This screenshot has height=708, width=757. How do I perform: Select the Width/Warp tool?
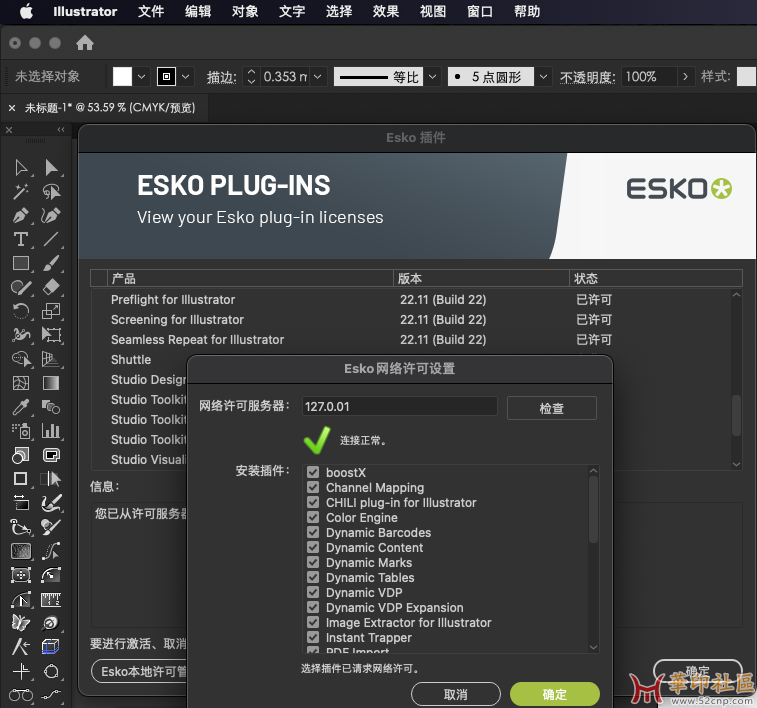click(21, 335)
